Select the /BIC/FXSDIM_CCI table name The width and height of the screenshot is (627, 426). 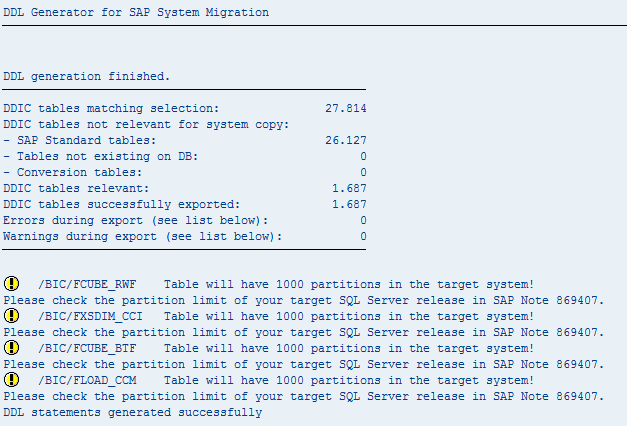click(x=90, y=316)
